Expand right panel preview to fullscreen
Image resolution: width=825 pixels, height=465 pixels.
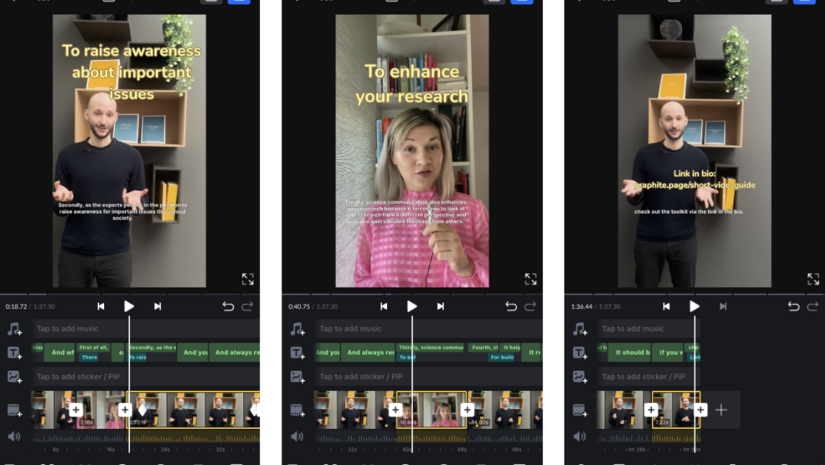[x=813, y=280]
